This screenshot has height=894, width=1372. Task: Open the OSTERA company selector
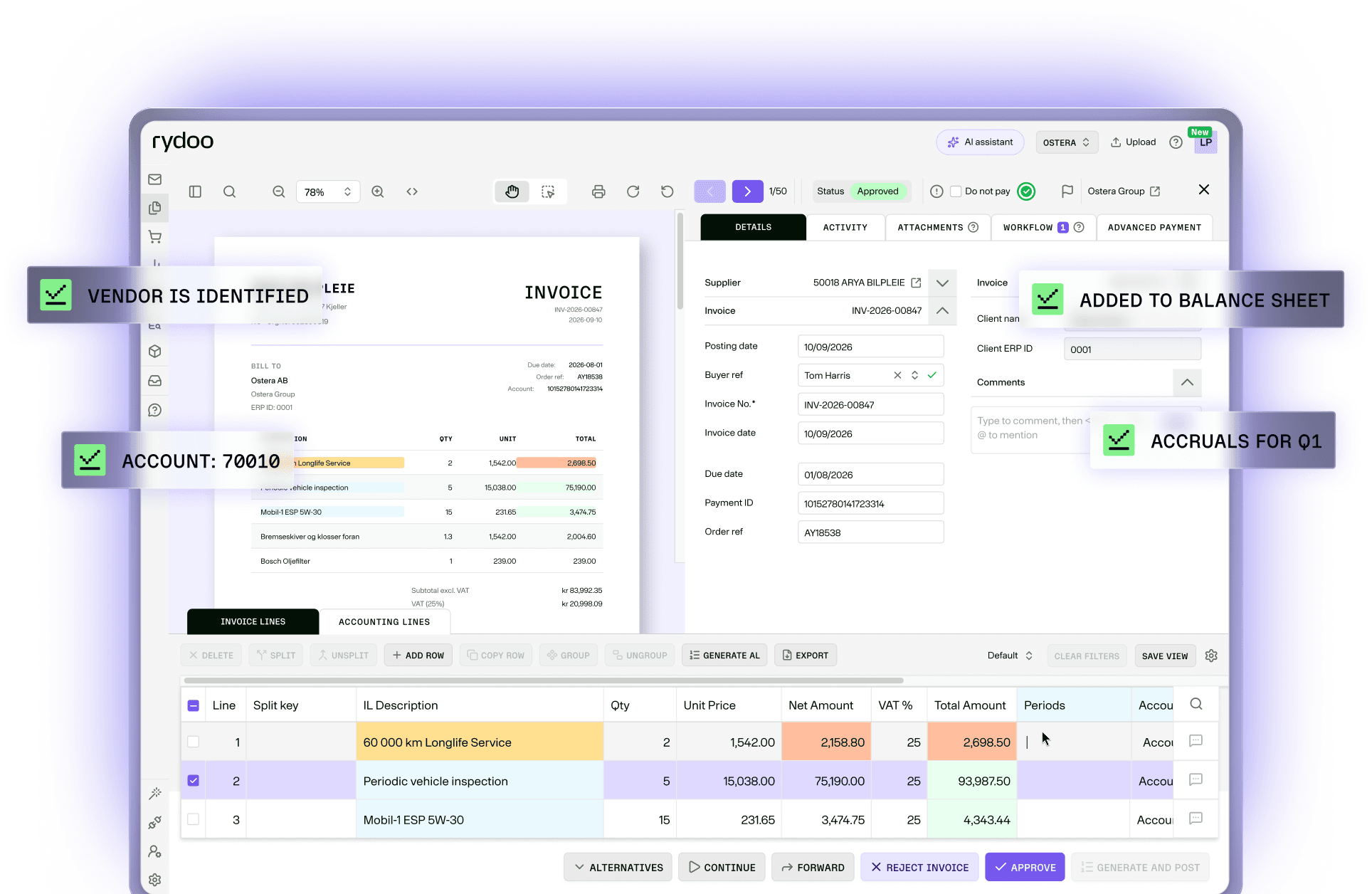click(x=1066, y=142)
